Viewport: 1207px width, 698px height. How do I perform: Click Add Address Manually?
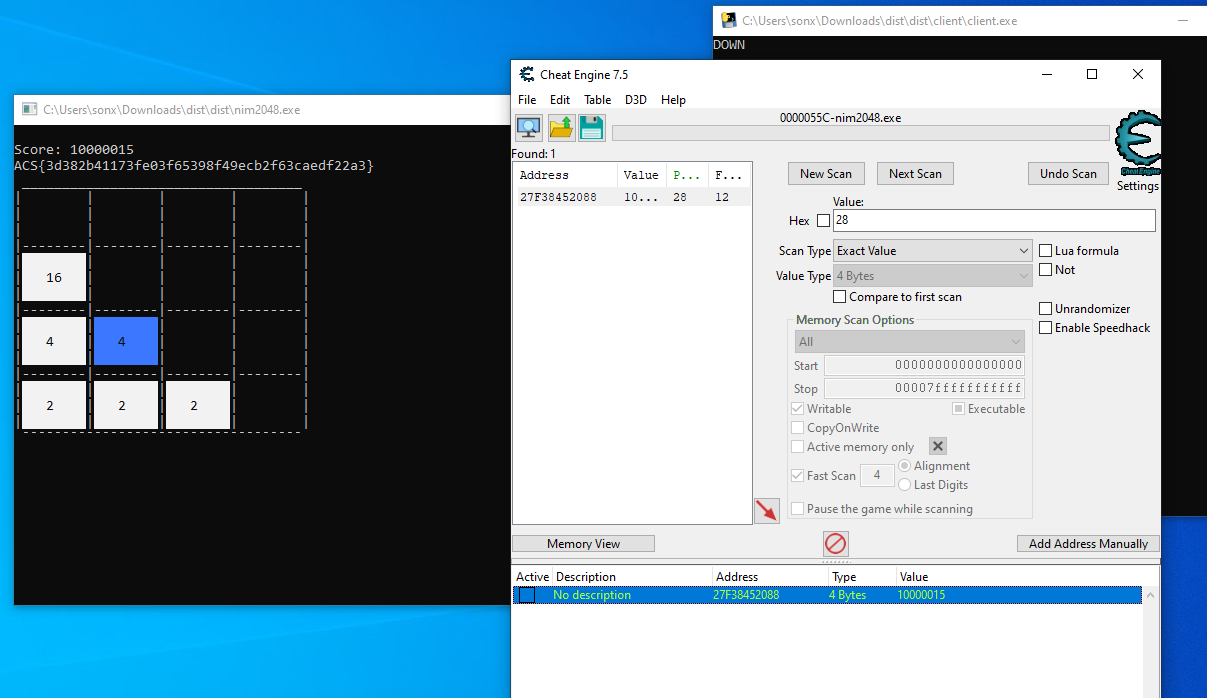[x=1088, y=544]
